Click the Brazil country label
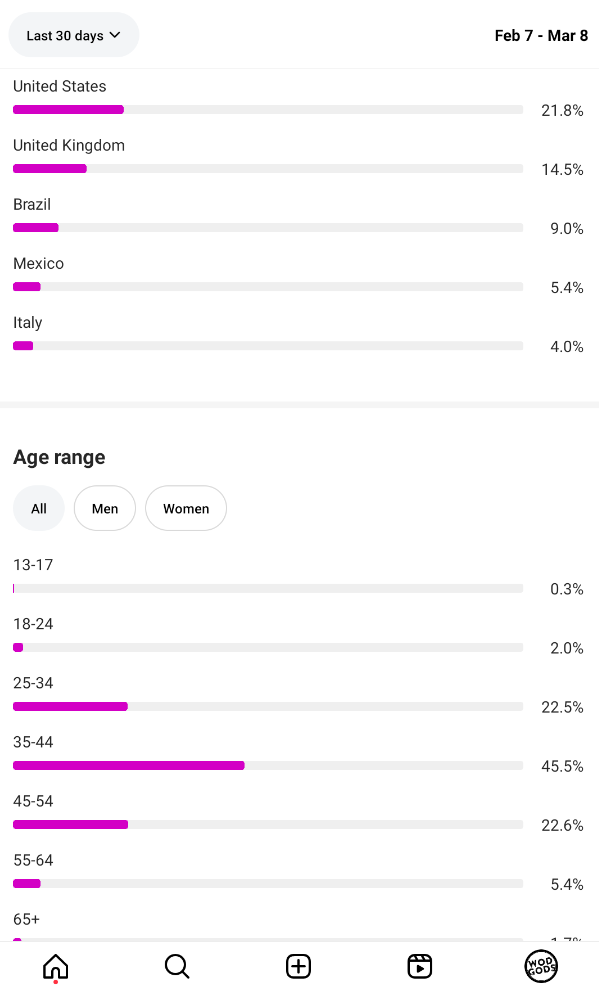 (x=32, y=204)
